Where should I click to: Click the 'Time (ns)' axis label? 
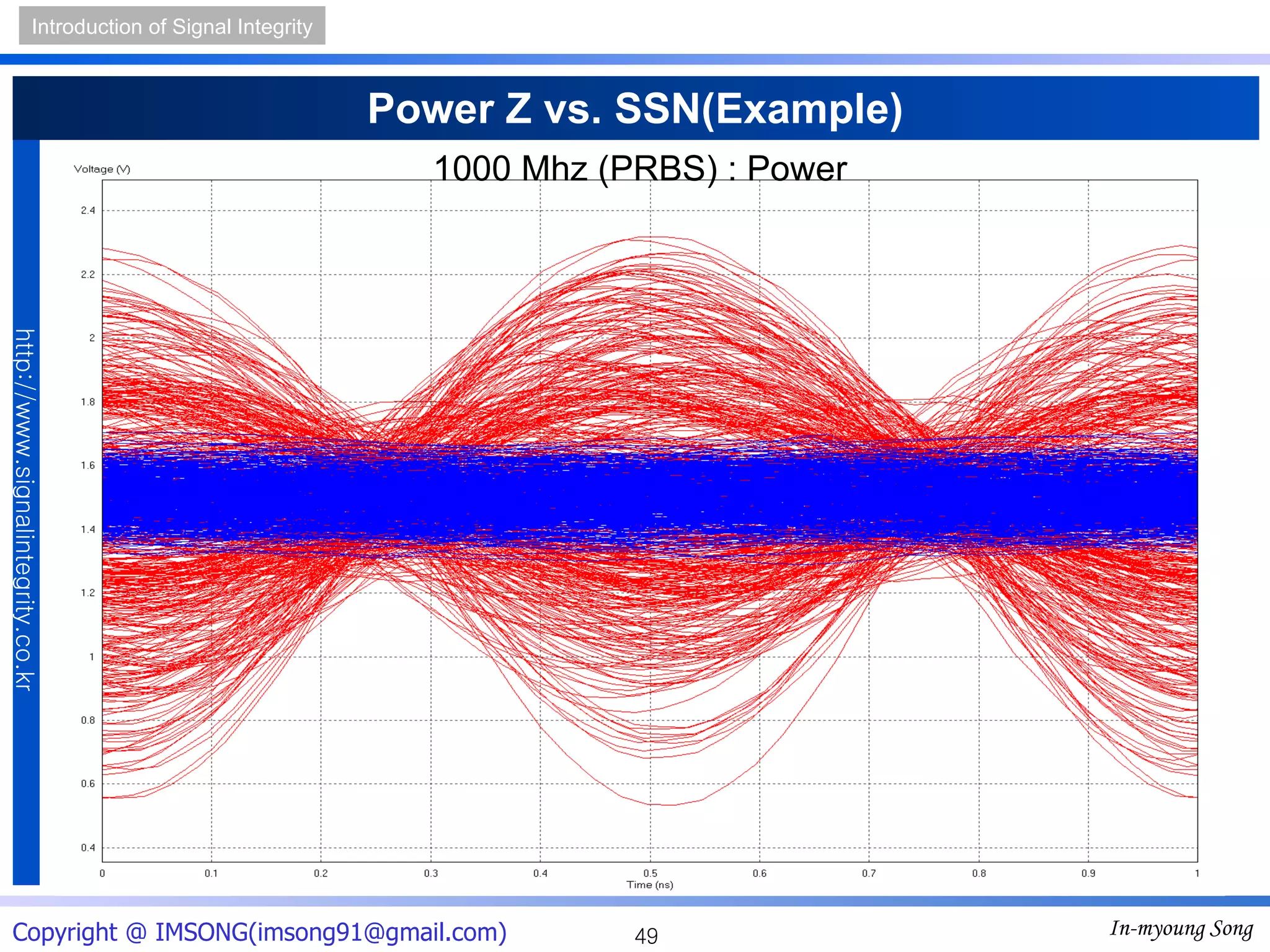[649, 884]
